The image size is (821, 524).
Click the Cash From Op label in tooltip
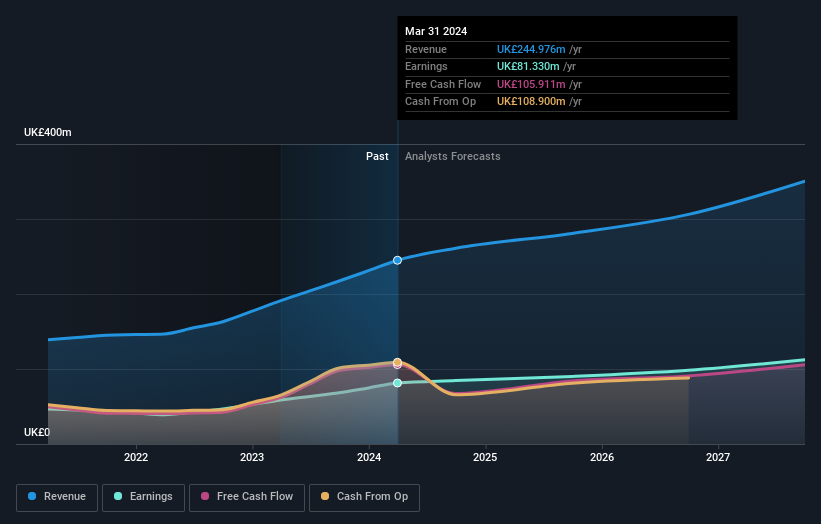(440, 102)
